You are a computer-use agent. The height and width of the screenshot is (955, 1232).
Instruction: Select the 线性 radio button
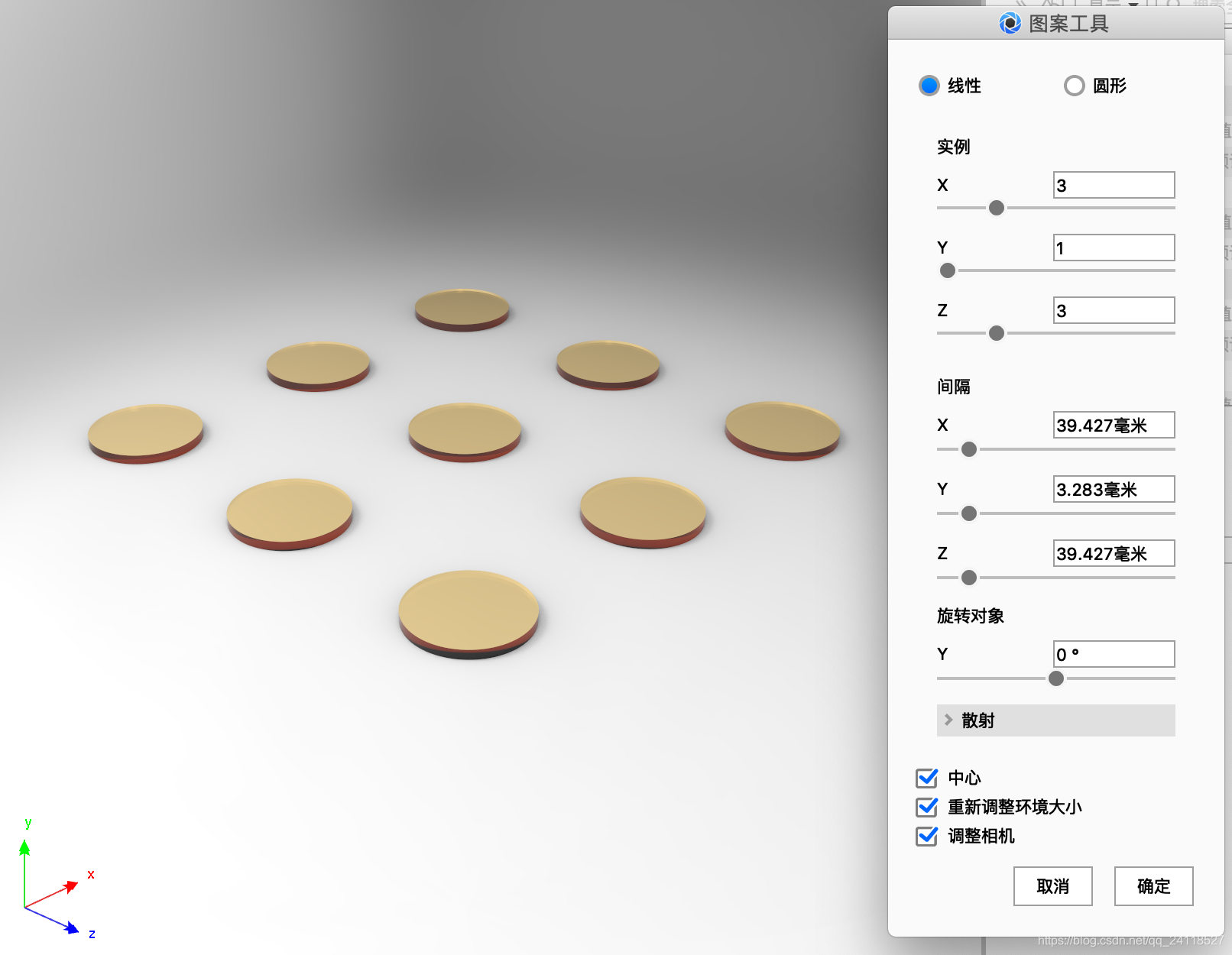tap(929, 86)
